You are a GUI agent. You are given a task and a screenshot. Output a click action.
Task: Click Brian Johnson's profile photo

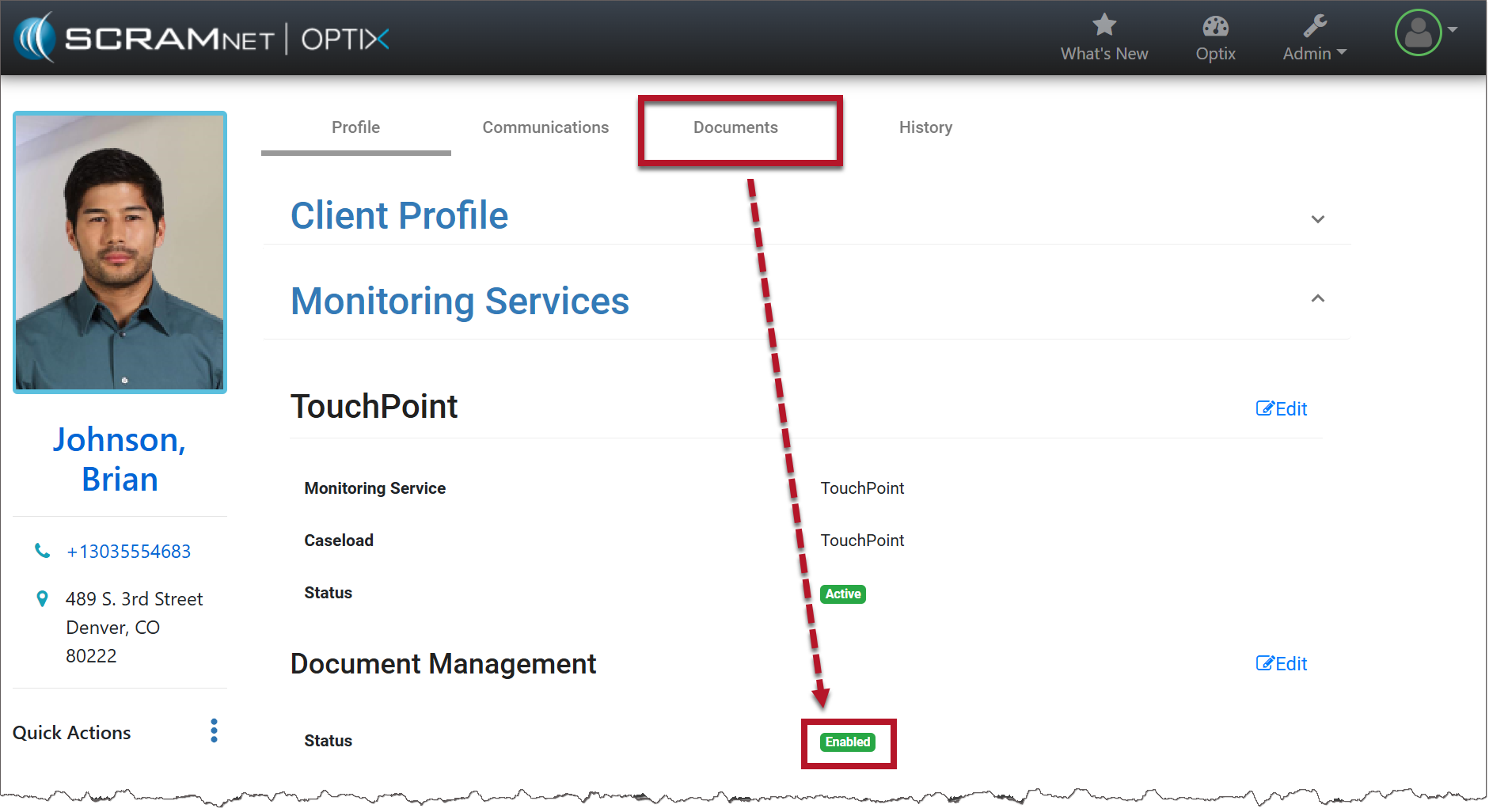tap(120, 252)
